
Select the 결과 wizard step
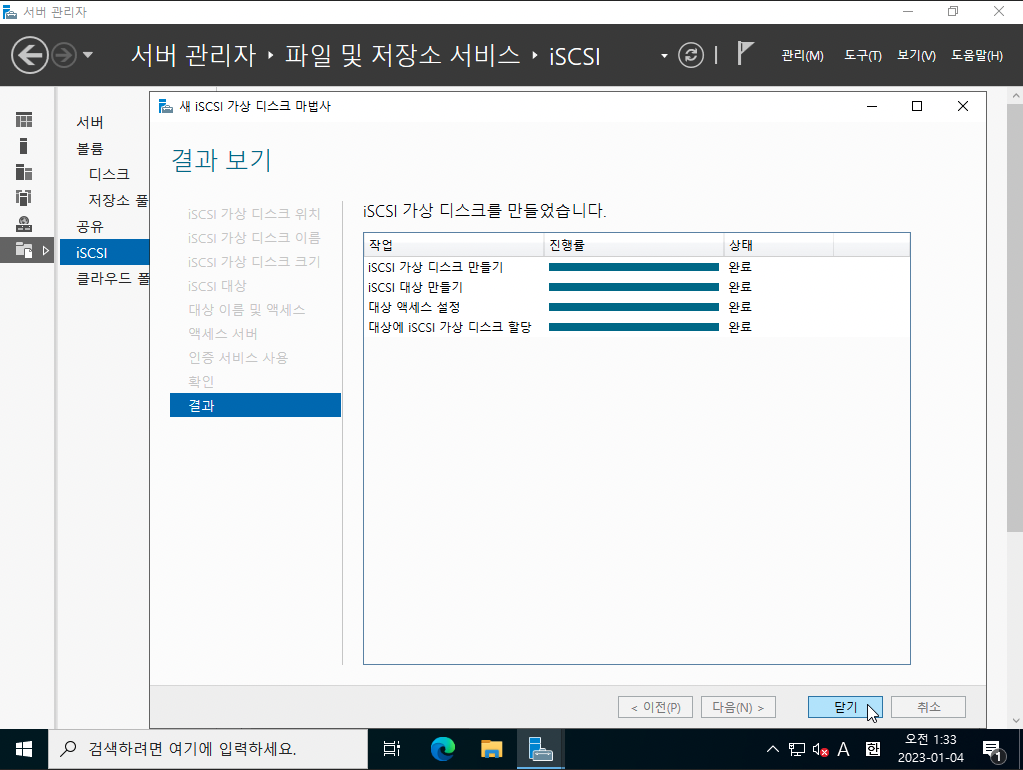coord(255,405)
